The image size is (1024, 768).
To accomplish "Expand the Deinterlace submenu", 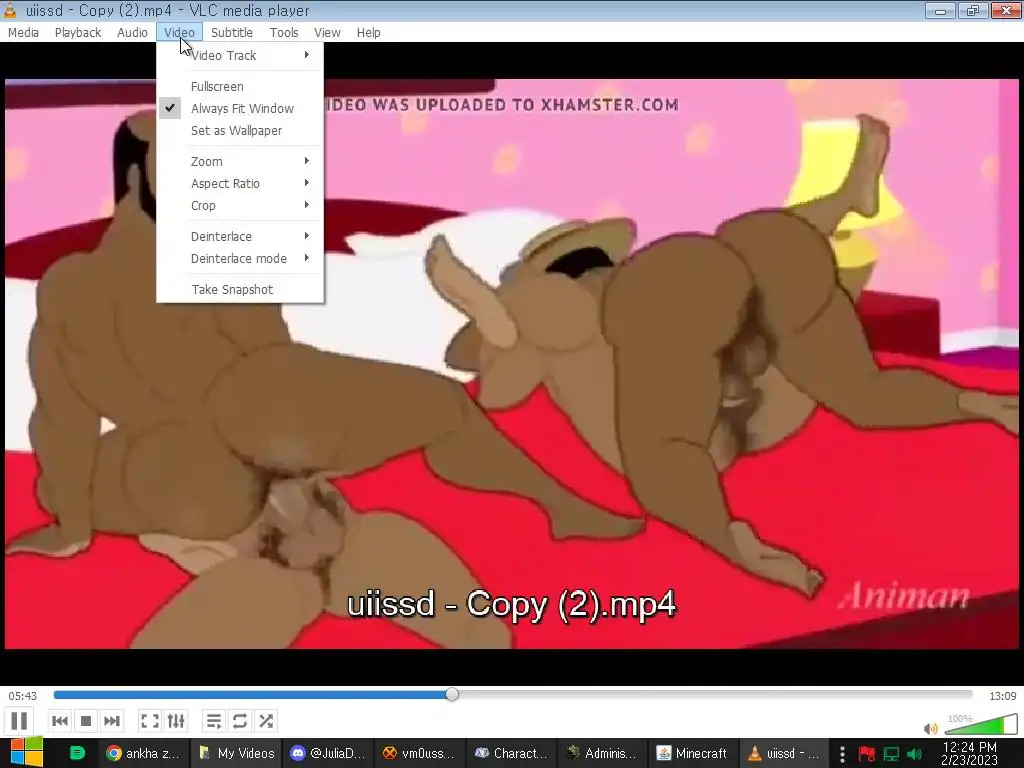I will point(240,236).
